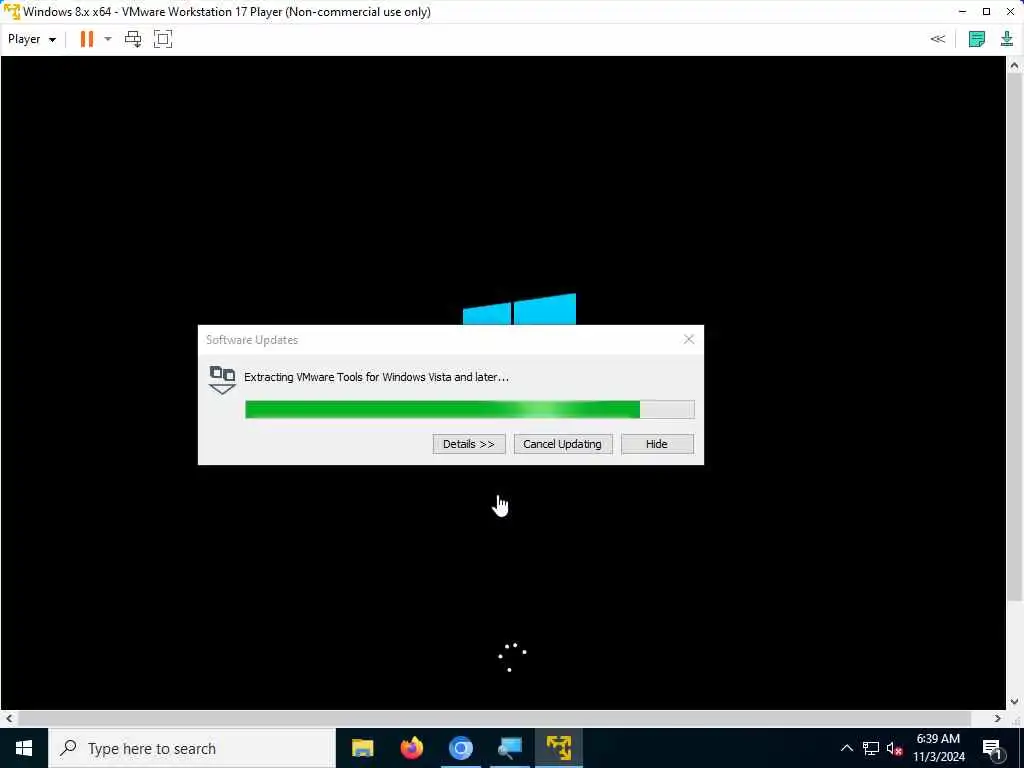Launch the Chromium browser from taskbar
The height and width of the screenshot is (768, 1024).
click(460, 748)
